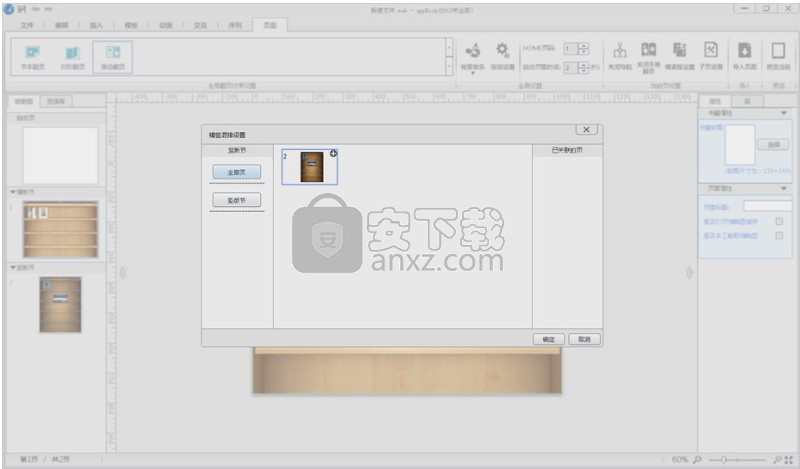
Task: Click the page title input field
Action: (x=767, y=207)
